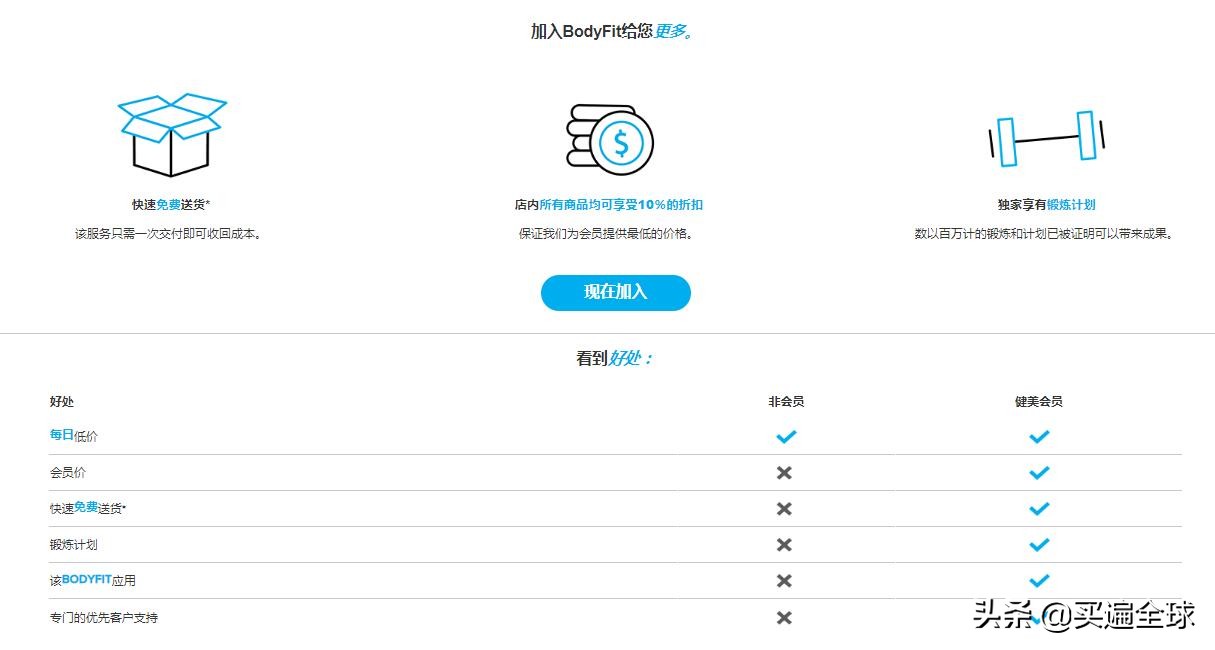Expand the 健美会员 column header
Image resolution: width=1215 pixels, height=650 pixels.
1039,401
